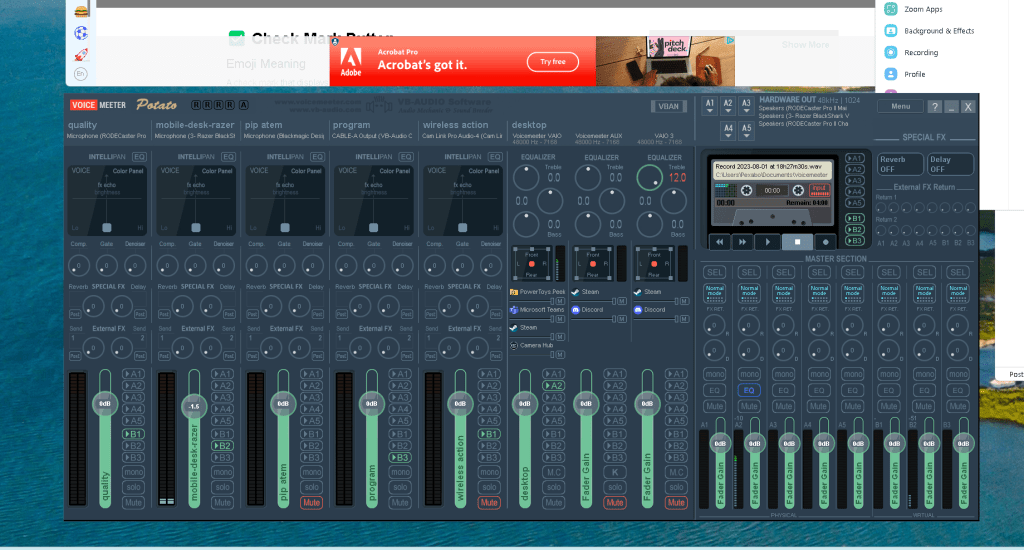The height and width of the screenshot is (550, 1024).
Task: Toggle B2 routing on mobile-desk-razer strip
Action: [x=222, y=445]
